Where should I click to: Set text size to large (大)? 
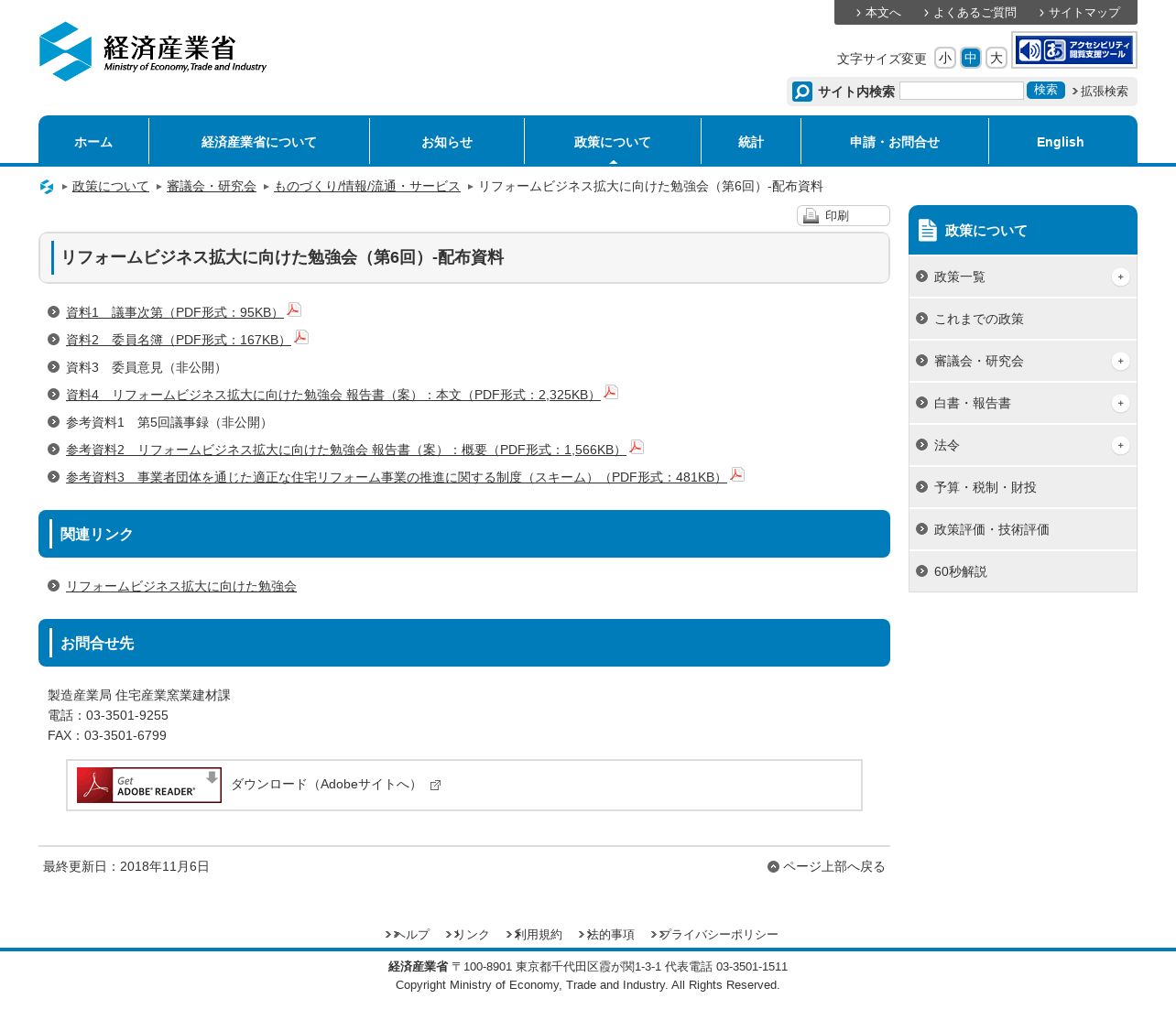click(996, 59)
